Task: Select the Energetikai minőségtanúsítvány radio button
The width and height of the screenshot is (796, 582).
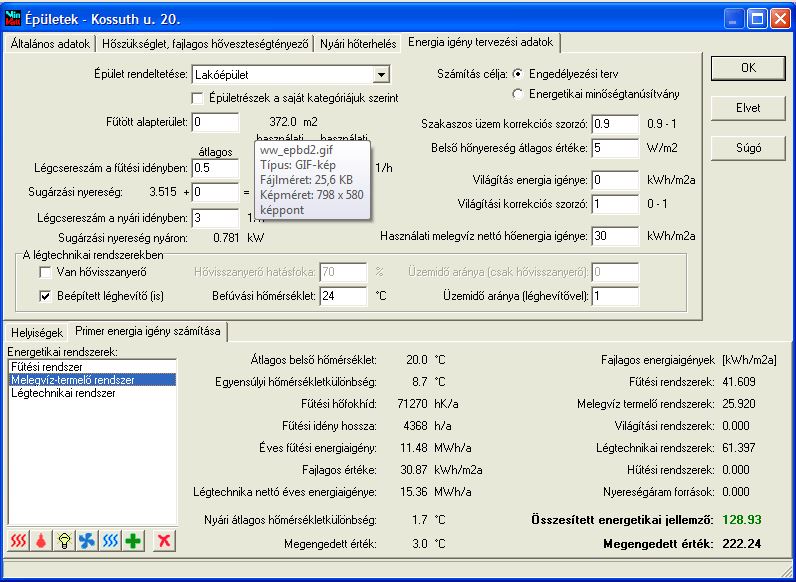Action: (x=518, y=94)
